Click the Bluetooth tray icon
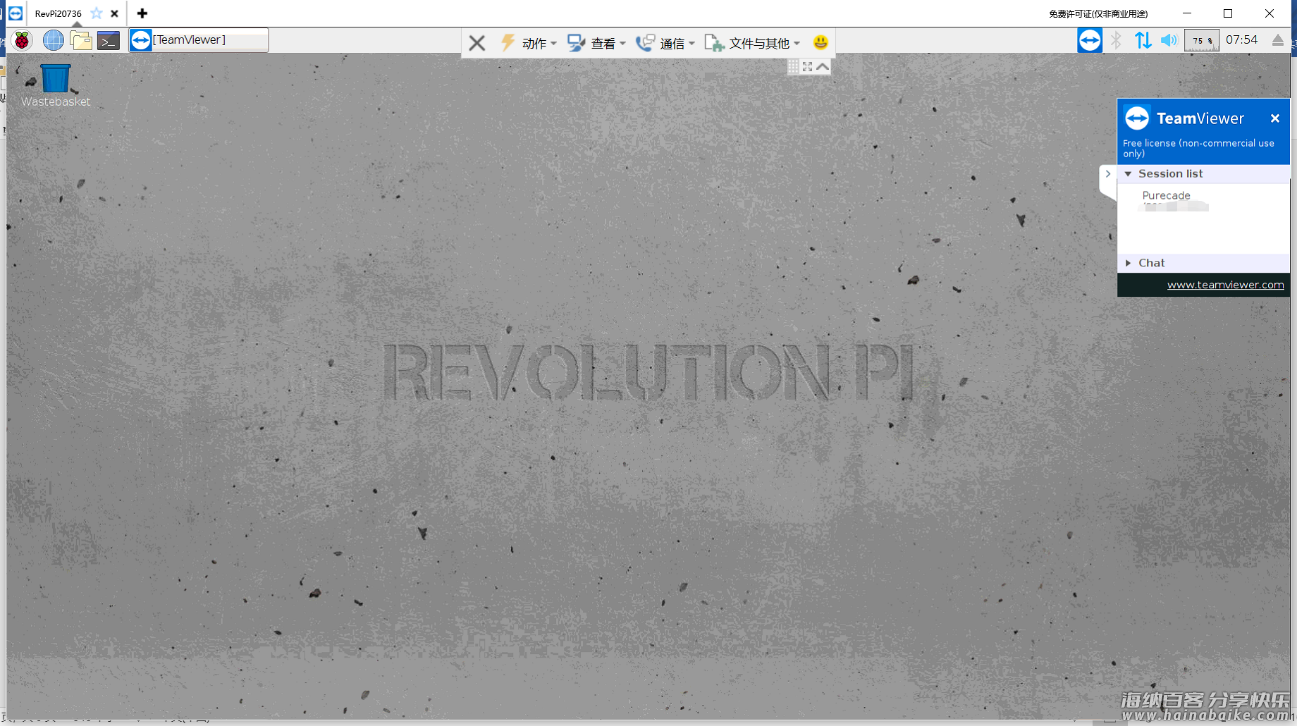The width and height of the screenshot is (1297, 726). pyautogui.click(x=1117, y=40)
